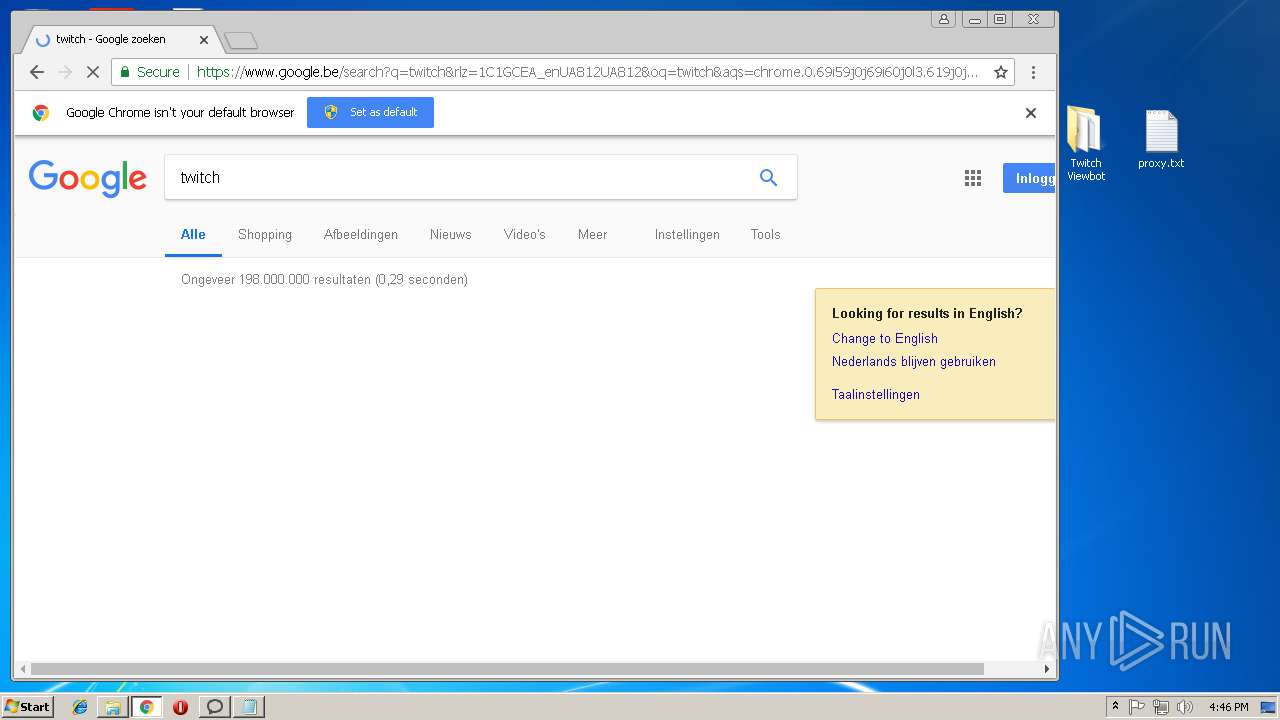The image size is (1280, 720).
Task: Click the horizontal scrollbar right arrow
Action: point(1047,669)
